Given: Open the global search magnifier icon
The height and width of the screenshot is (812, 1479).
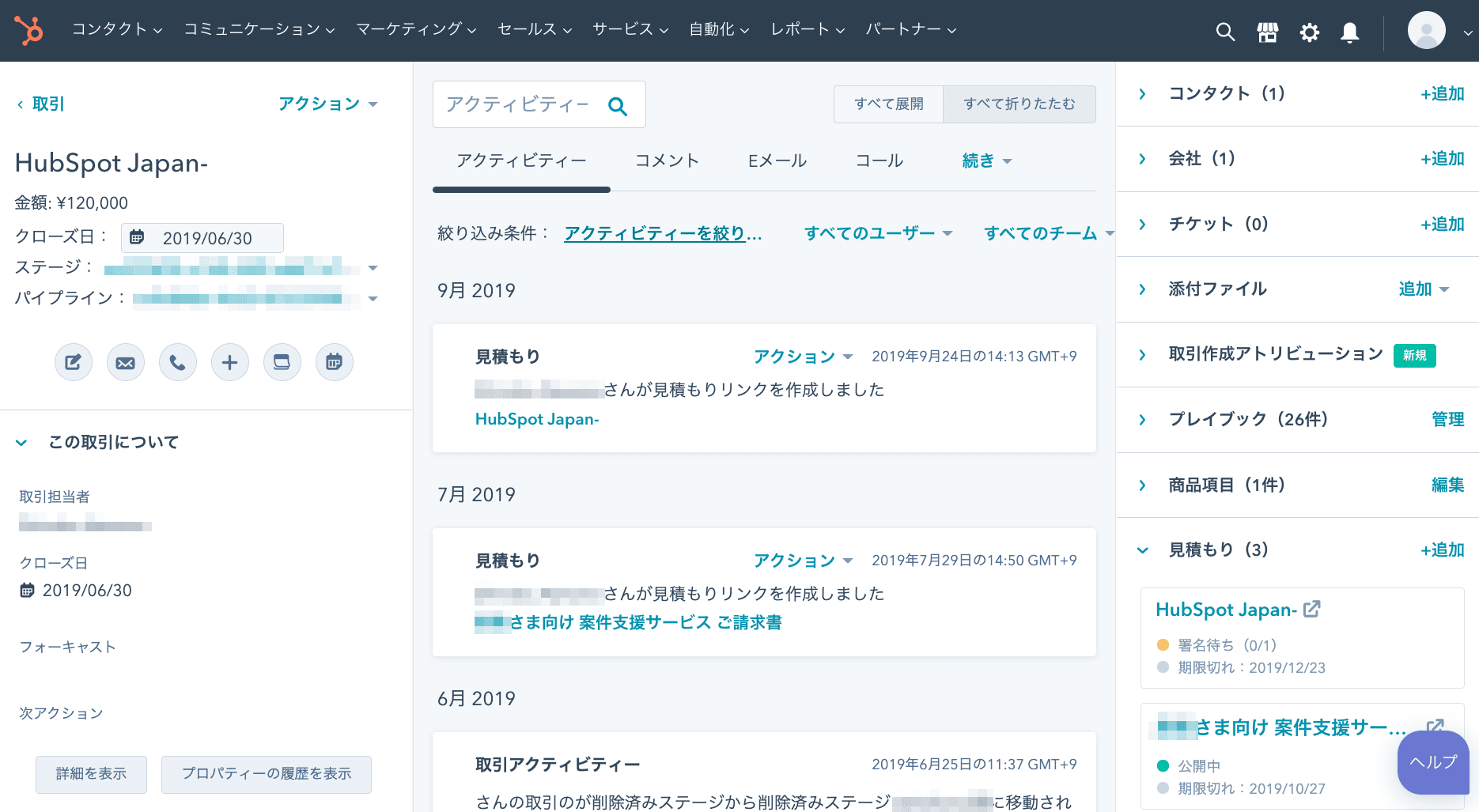Looking at the screenshot, I should (1225, 32).
